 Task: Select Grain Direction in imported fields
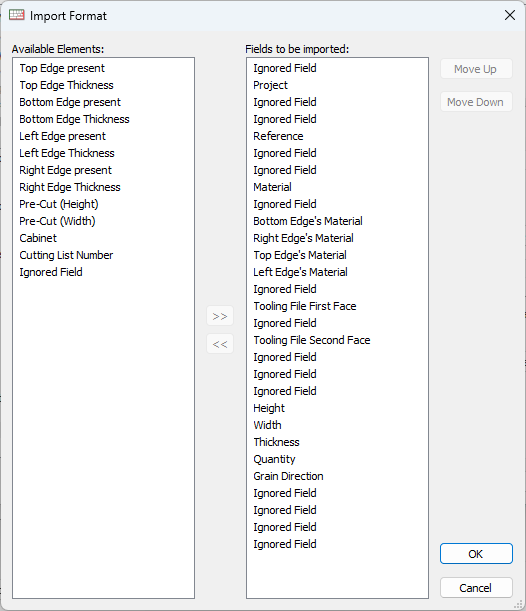[x=288, y=476]
